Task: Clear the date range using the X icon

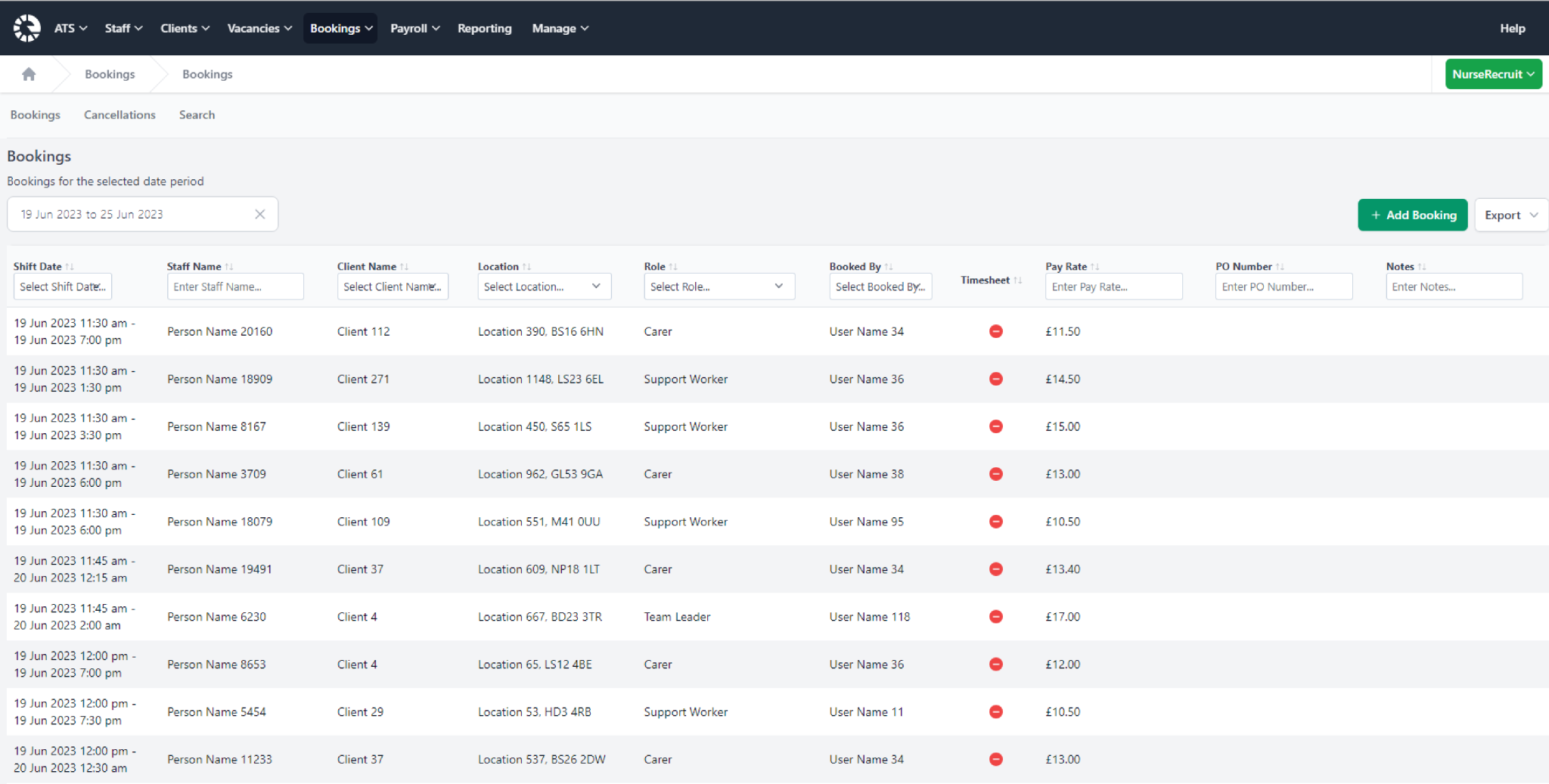Action: [x=259, y=214]
